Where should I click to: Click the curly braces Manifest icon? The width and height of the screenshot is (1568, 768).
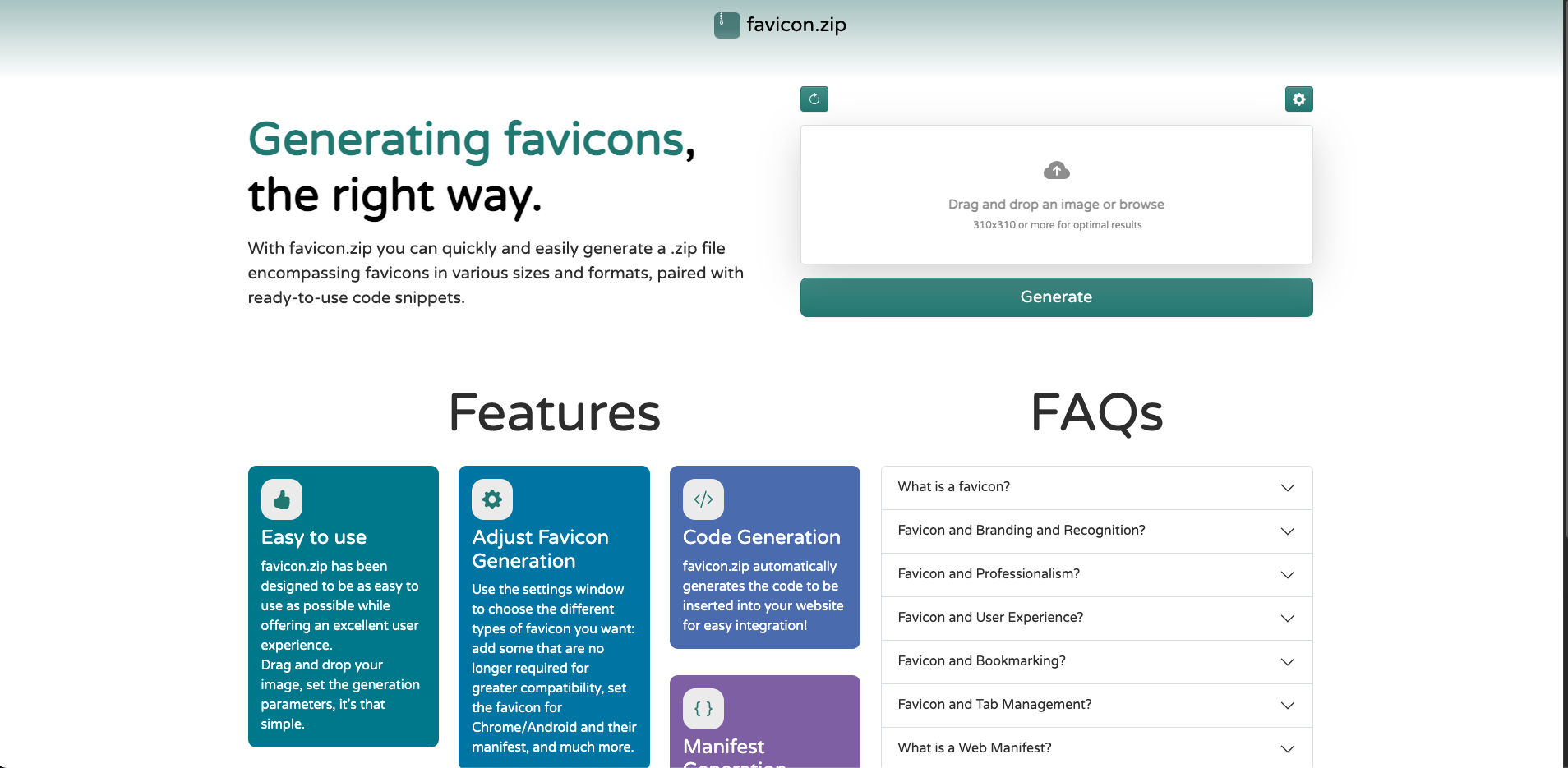coord(703,709)
